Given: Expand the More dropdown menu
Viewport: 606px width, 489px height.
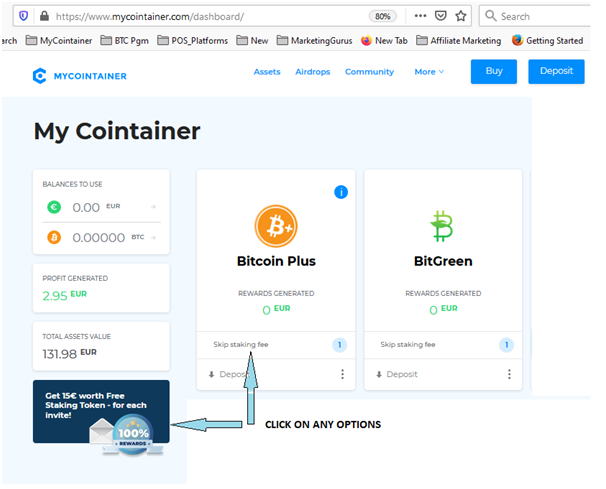Looking at the screenshot, I should (429, 72).
